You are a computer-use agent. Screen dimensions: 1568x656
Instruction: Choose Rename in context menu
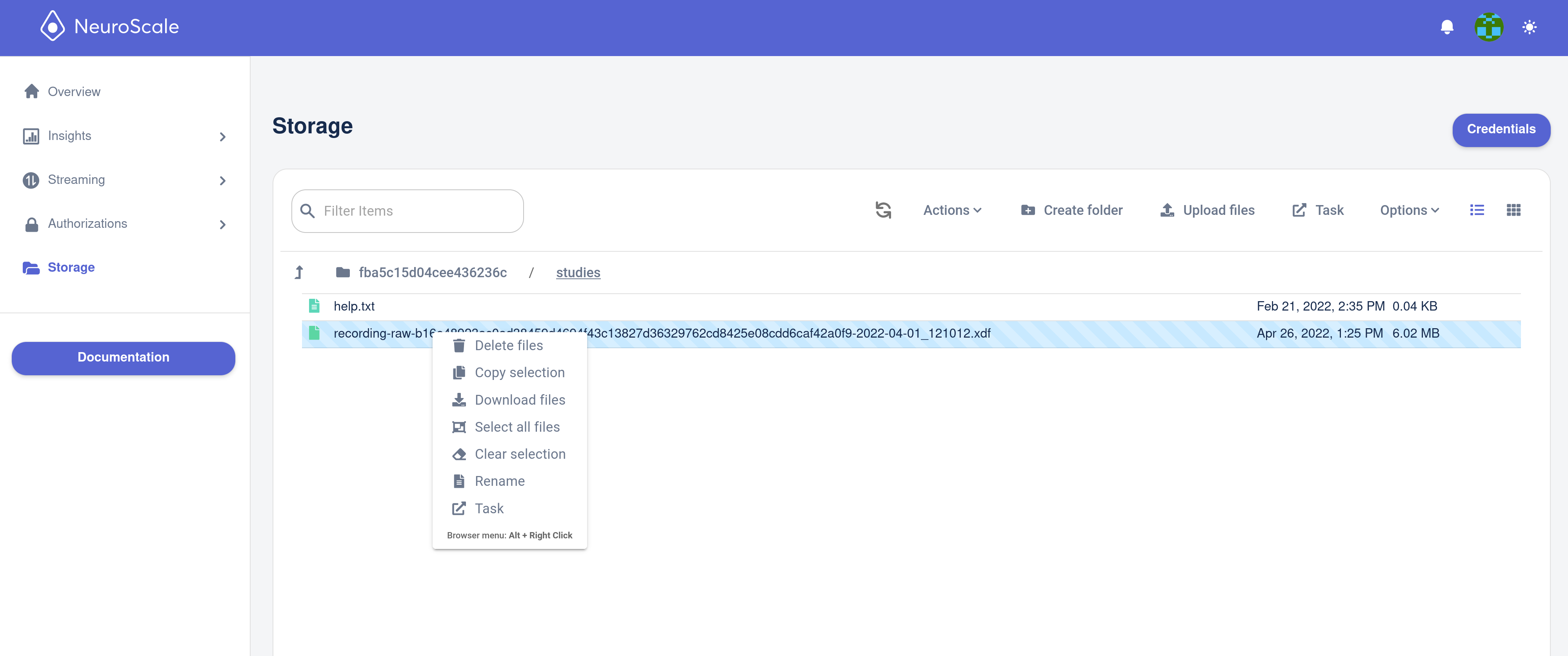pos(509,482)
